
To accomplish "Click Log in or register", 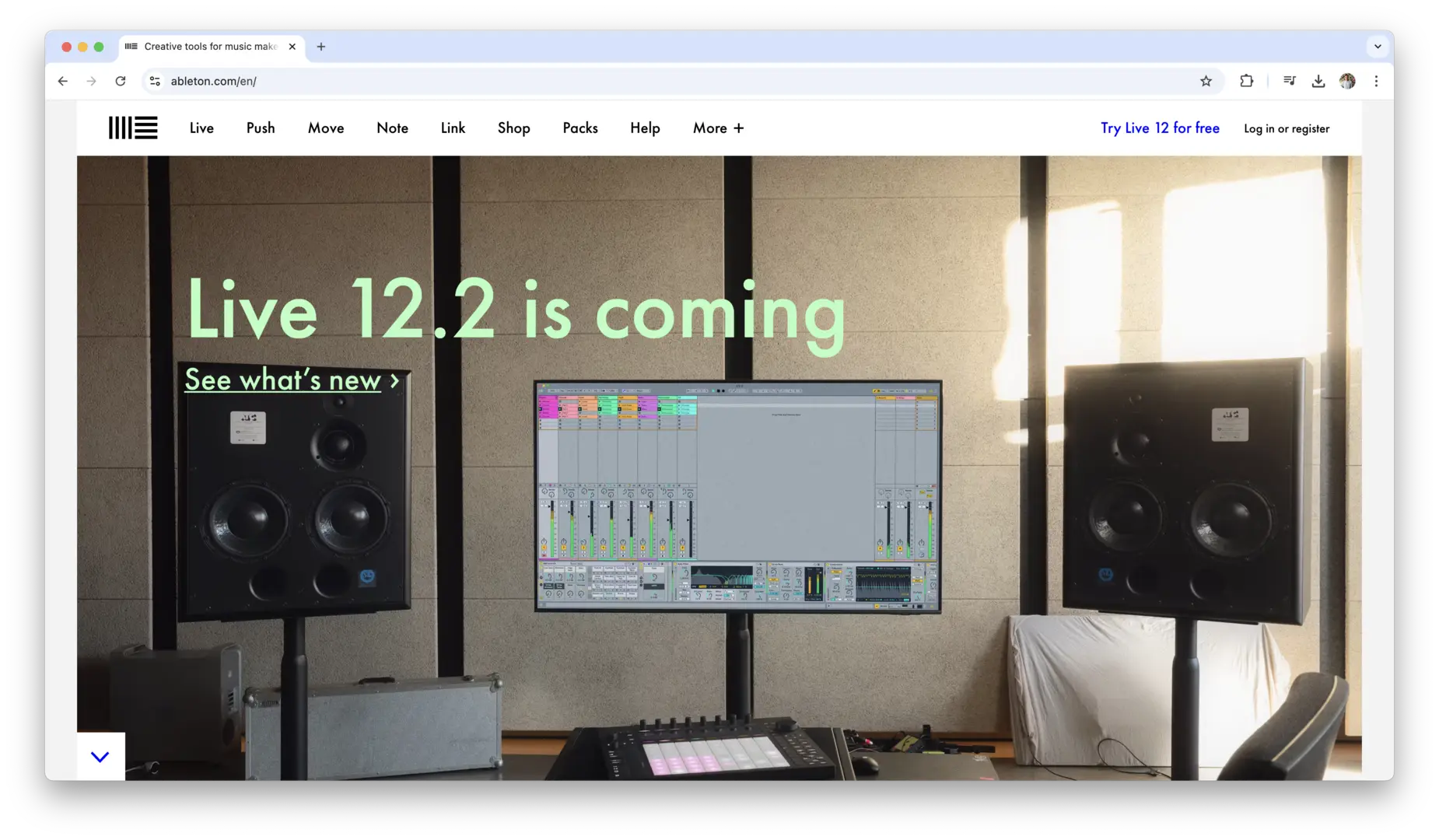I will (1287, 129).
